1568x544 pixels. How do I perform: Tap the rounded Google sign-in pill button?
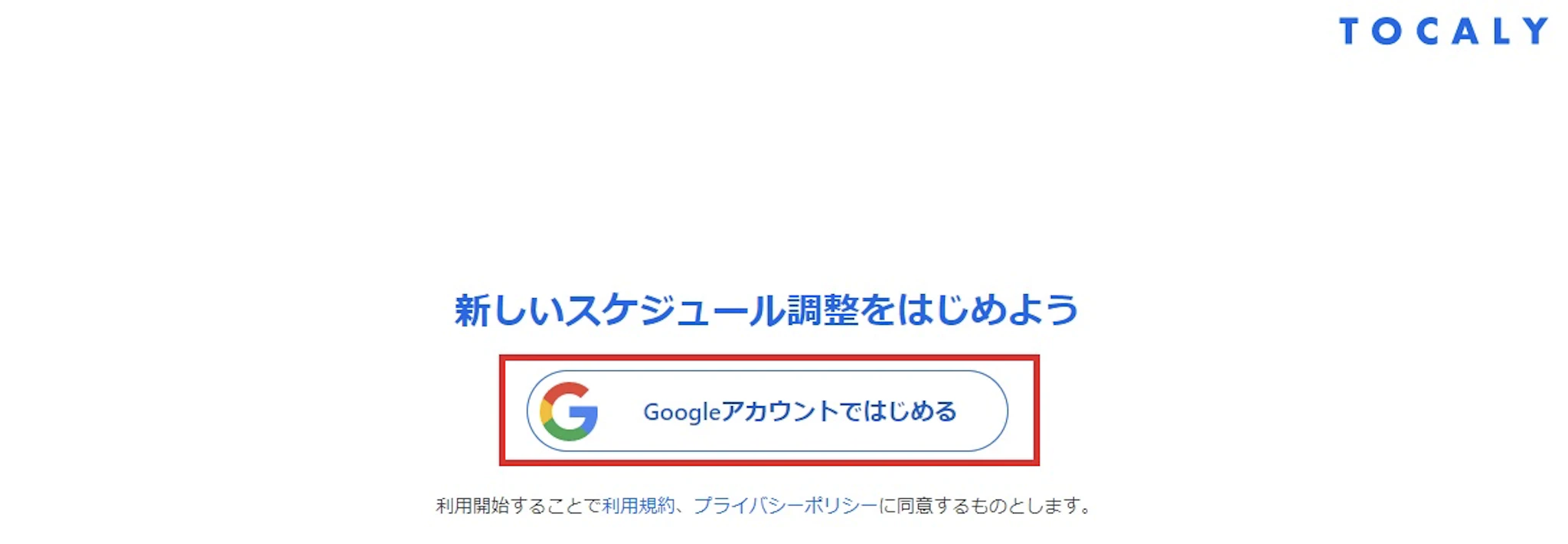pos(767,411)
